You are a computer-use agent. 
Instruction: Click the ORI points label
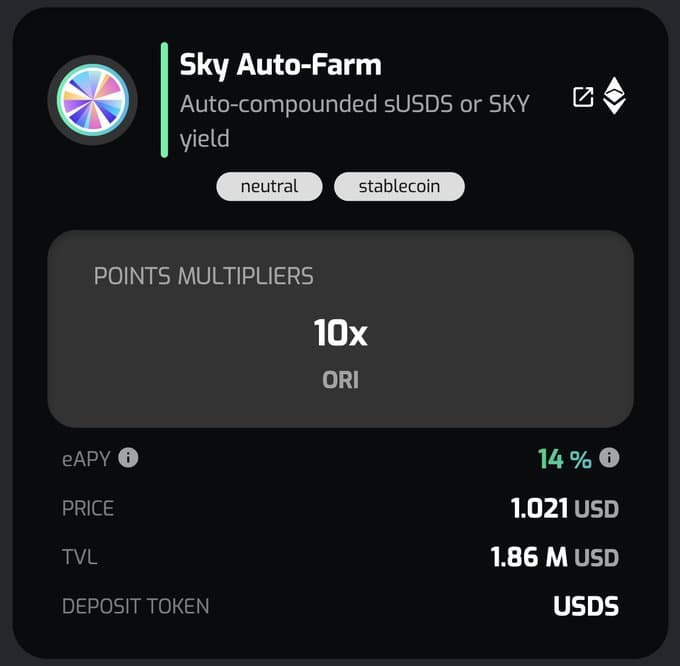[x=340, y=380]
